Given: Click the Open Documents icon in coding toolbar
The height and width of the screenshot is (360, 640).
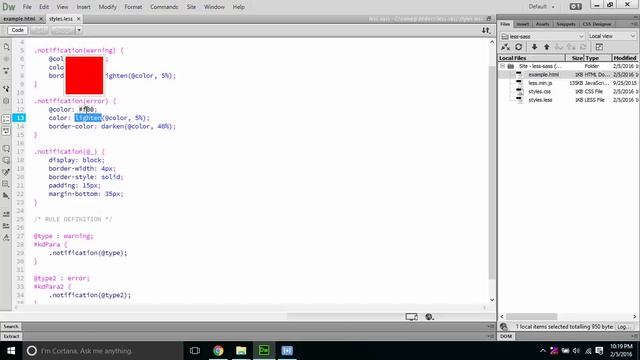Looking at the screenshot, I should point(6,47).
